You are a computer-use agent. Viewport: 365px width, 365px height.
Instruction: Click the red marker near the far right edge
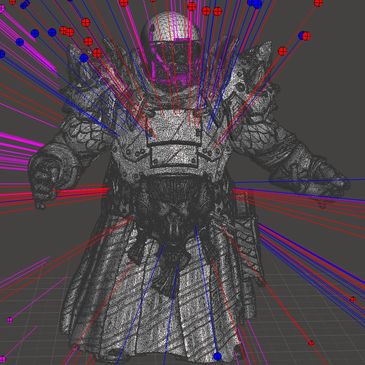pos(353,299)
